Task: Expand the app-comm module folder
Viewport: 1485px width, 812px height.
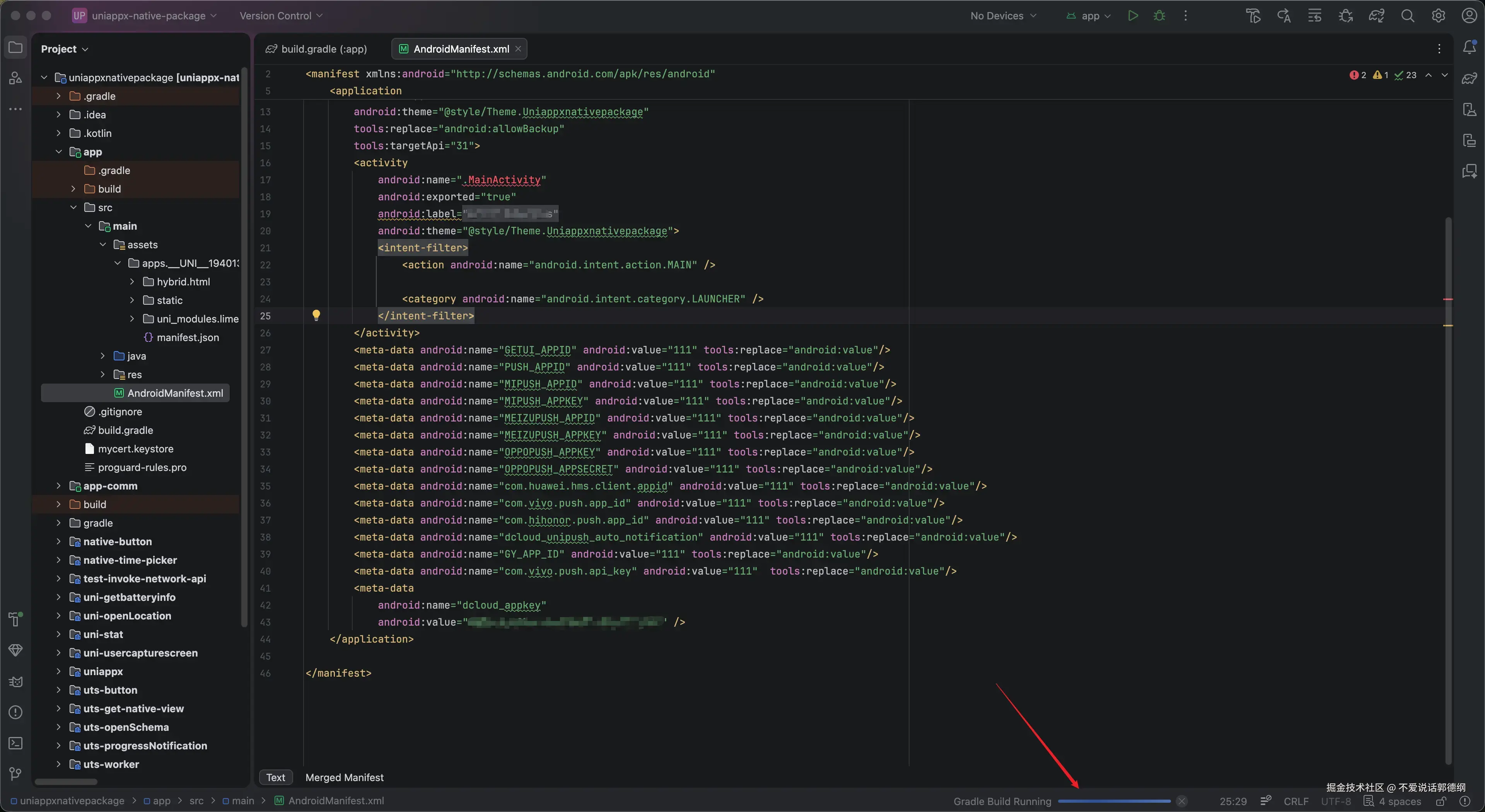Action: coord(58,486)
